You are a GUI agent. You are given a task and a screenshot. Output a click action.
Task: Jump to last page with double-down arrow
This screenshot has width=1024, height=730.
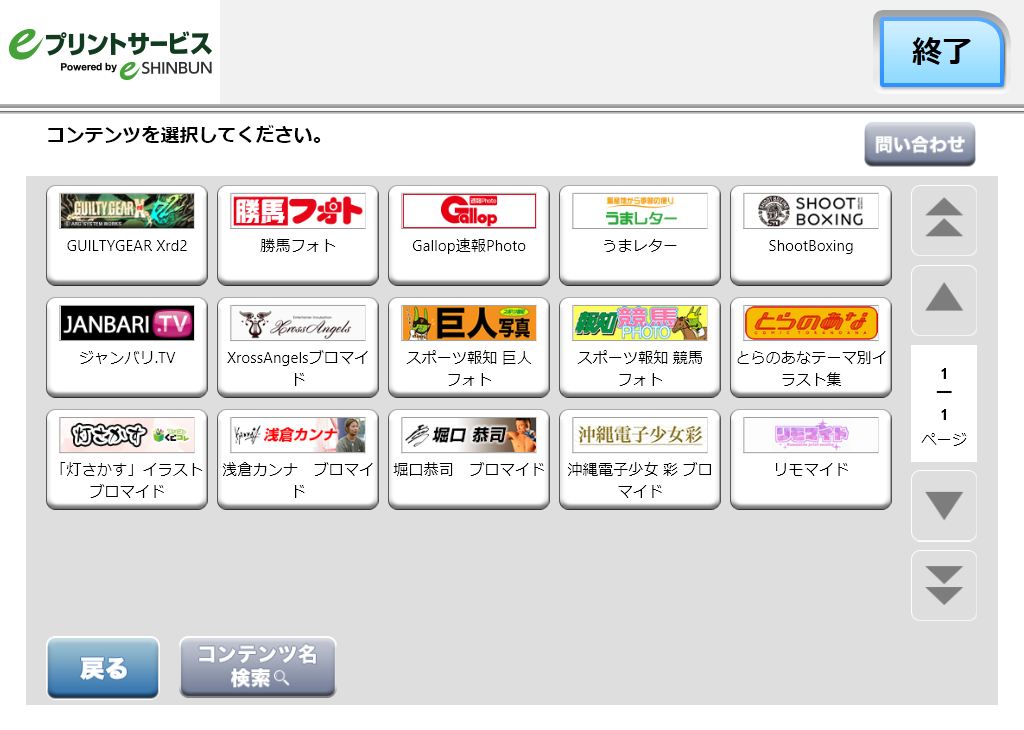coord(944,586)
